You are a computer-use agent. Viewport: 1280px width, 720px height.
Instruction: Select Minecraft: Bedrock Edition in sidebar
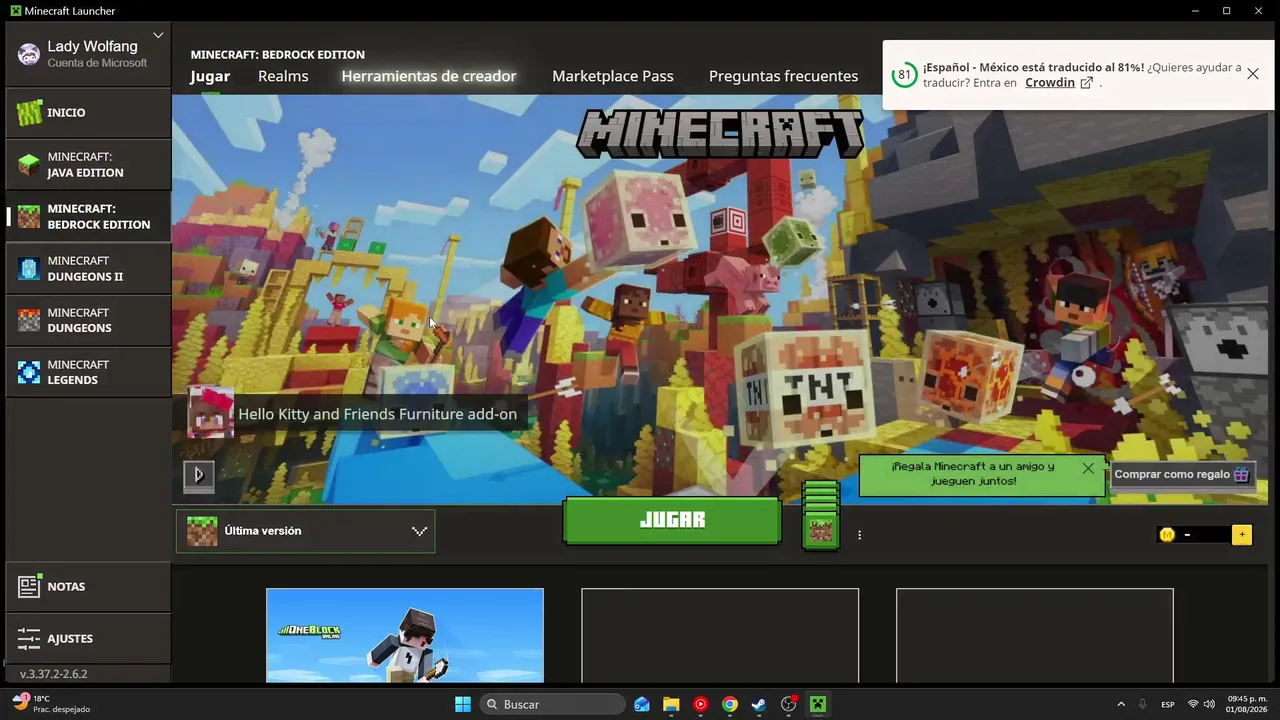(88, 217)
